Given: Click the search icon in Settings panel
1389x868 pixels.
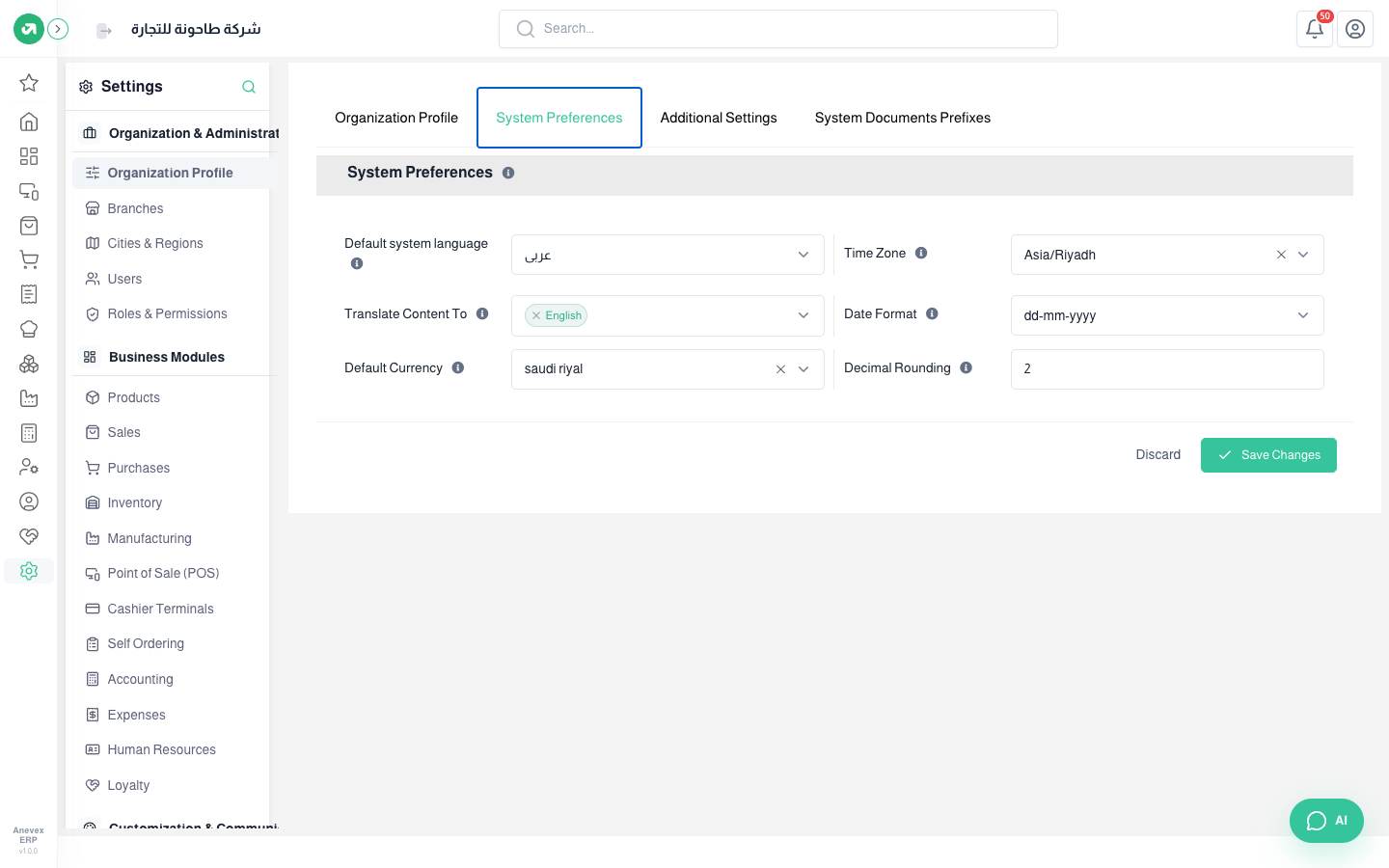Looking at the screenshot, I should click(x=249, y=87).
